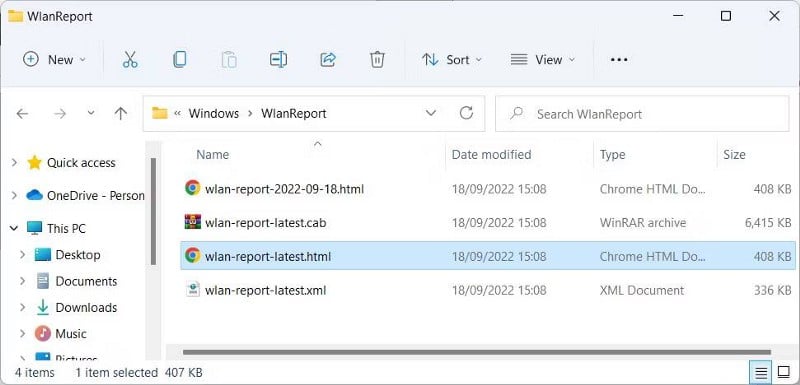
Task: Open Quick access in navigation pane
Action: coord(81,163)
